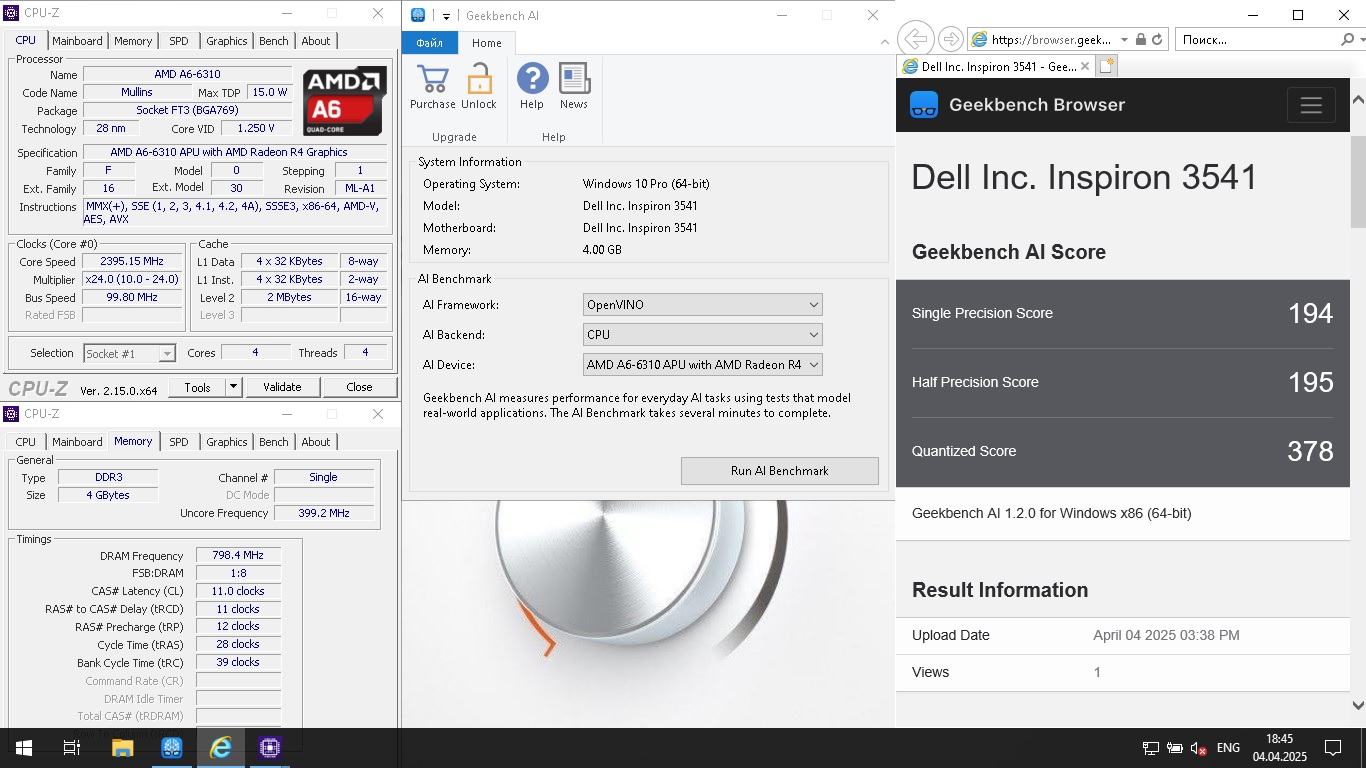Select Memory tab in upper CPU-Z window
The height and width of the screenshot is (768, 1366).
tap(133, 41)
